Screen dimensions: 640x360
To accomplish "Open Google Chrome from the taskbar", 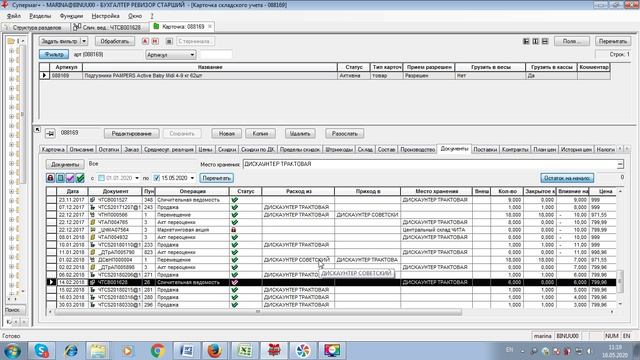I will (158, 351).
